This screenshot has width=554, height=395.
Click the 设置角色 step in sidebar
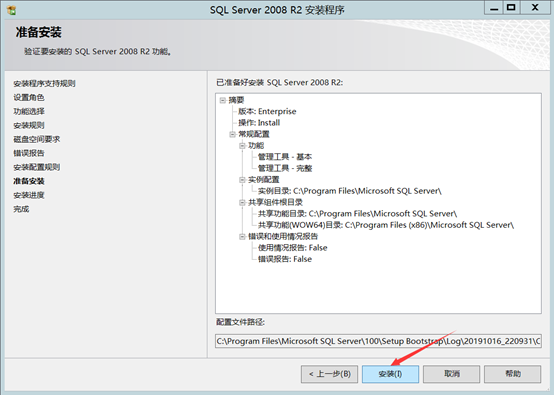pyautogui.click(x=29, y=98)
